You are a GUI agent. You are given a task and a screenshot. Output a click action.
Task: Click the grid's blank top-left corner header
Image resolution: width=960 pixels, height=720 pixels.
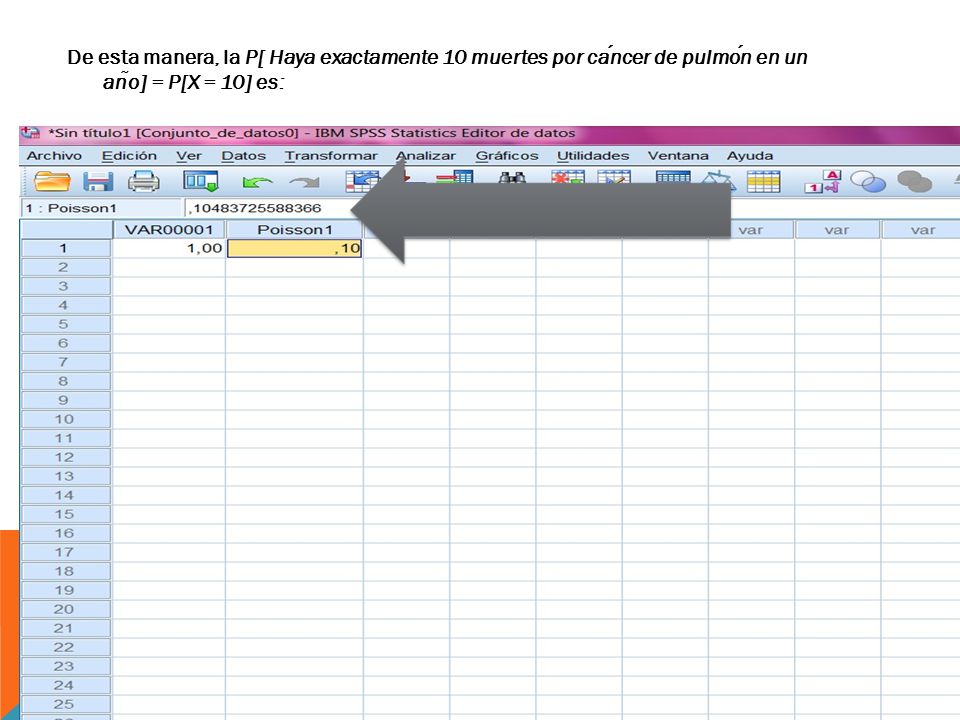pyautogui.click(x=66, y=230)
